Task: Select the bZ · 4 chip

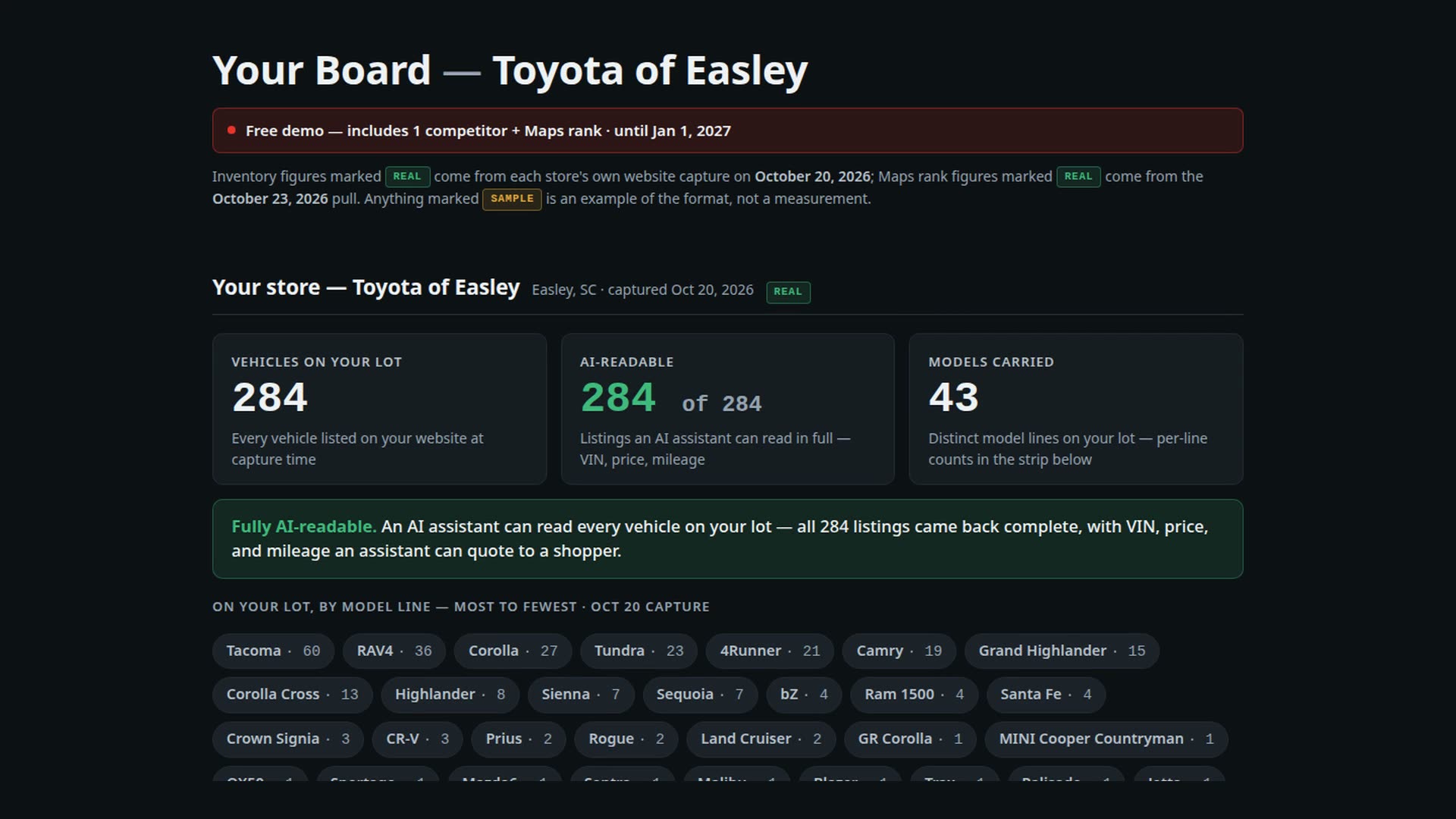Action: (804, 695)
